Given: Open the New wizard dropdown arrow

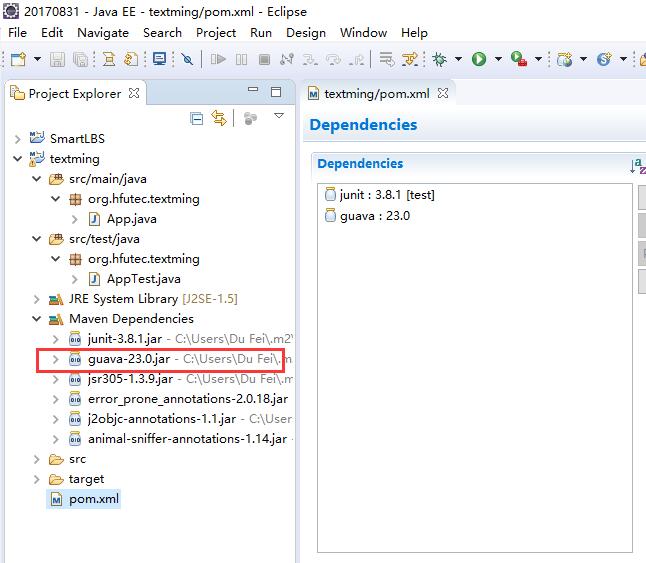Looking at the screenshot, I should pos(37,59).
